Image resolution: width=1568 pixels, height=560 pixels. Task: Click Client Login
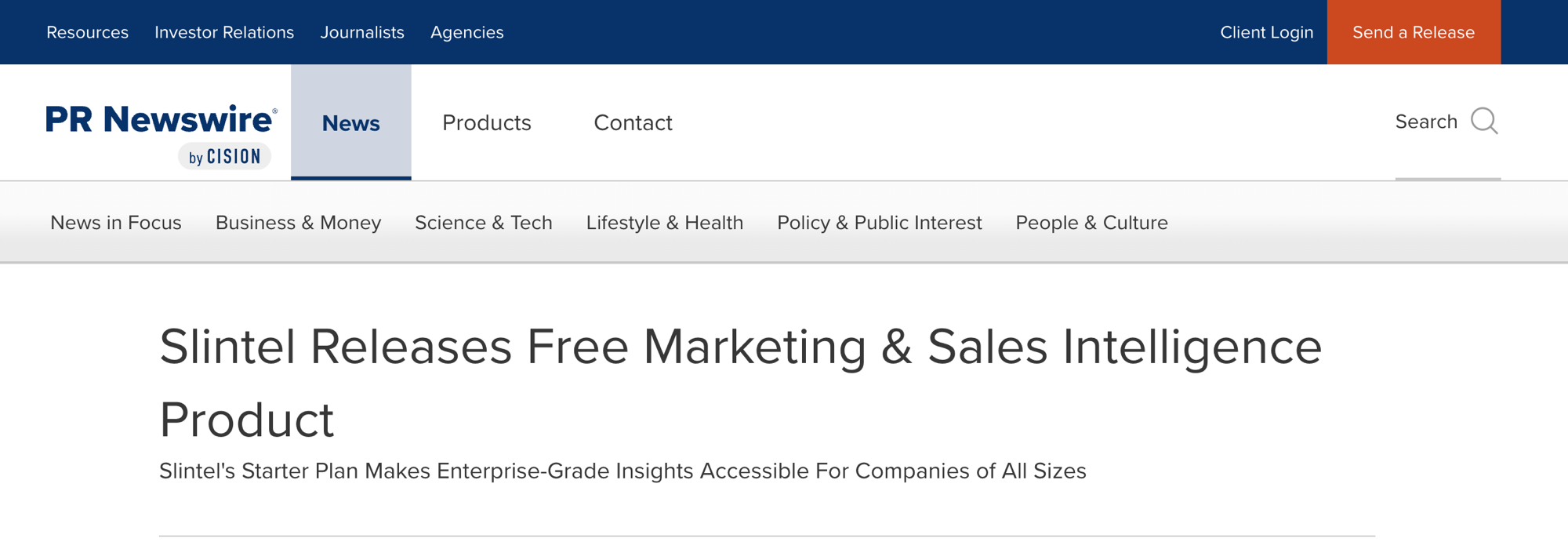1266,32
